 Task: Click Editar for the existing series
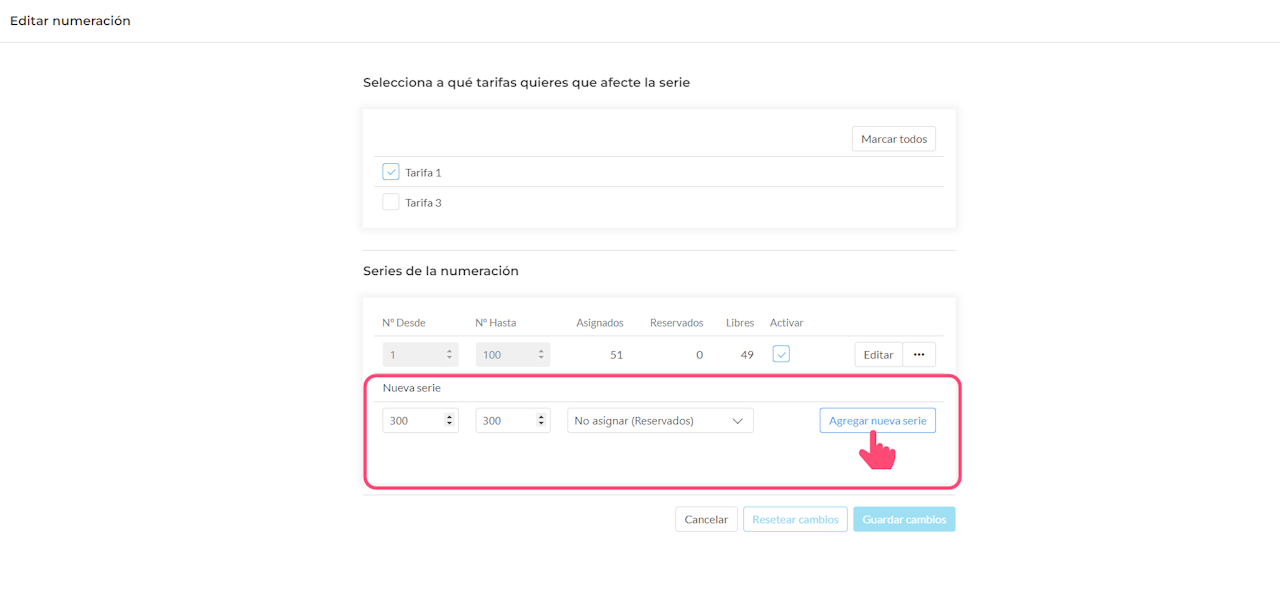(x=878, y=355)
